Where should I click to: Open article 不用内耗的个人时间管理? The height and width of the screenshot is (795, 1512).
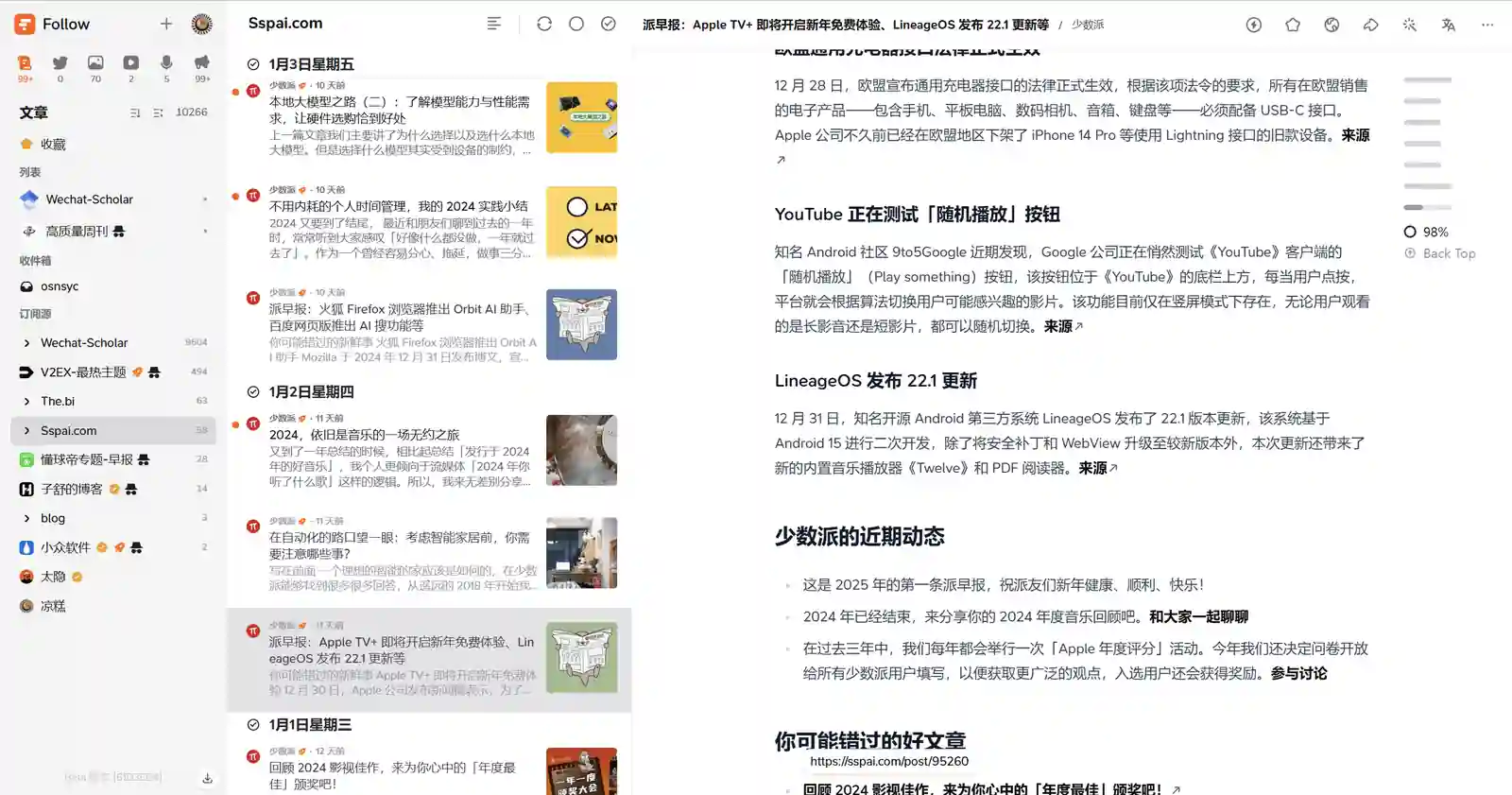coord(429,223)
